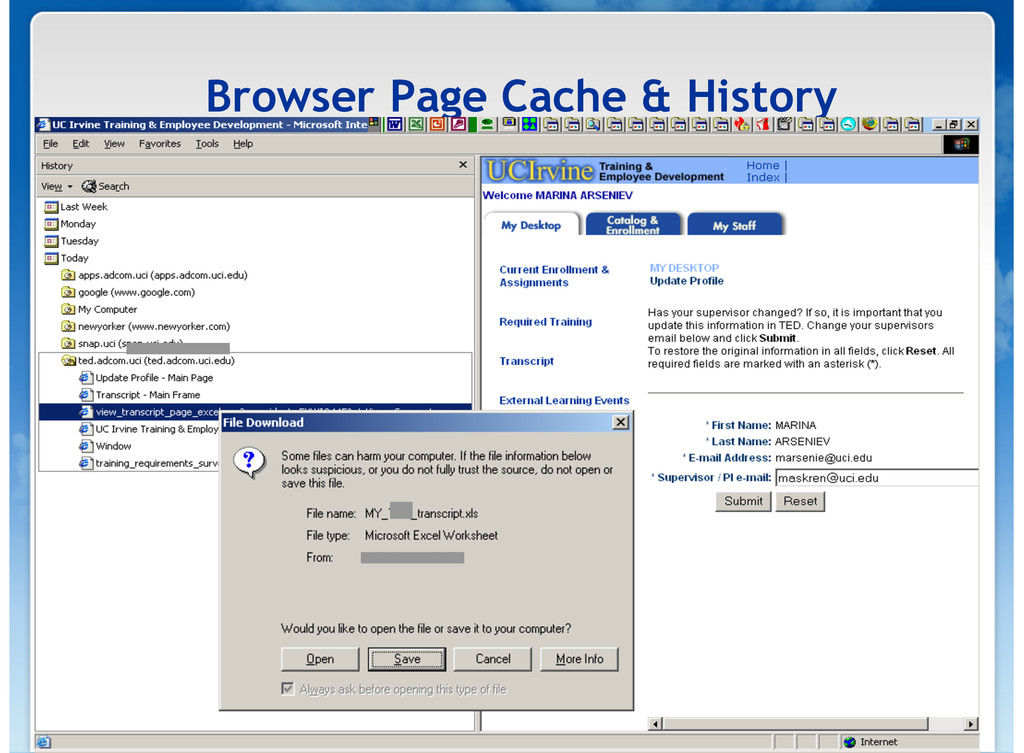
Task: Click the horizontal scrollbar left arrow
Action: tap(655, 724)
